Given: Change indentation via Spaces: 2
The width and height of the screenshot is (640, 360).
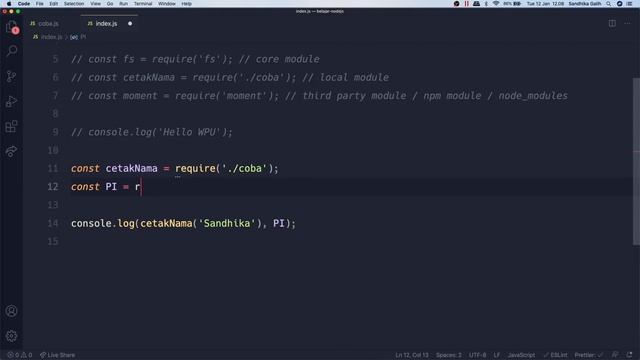Looking at the screenshot, I should tap(449, 355).
